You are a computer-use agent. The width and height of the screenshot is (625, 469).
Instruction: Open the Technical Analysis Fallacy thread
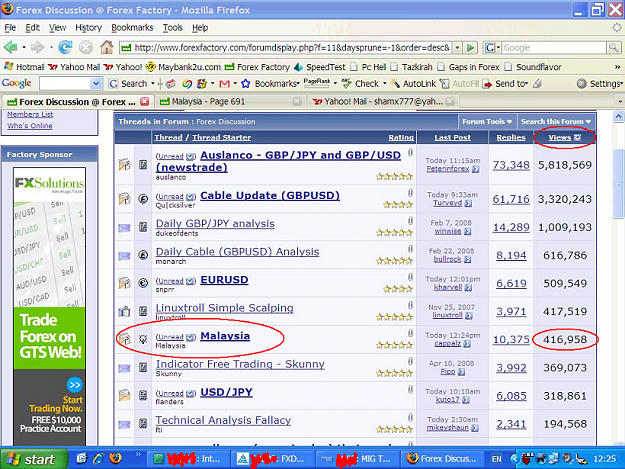click(223, 420)
